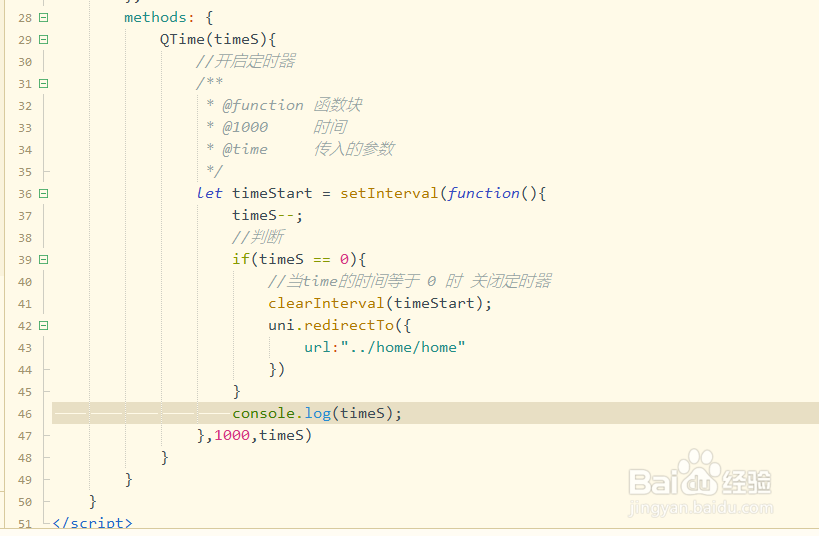Click the 'console' word on line 46
The width and height of the screenshot is (819, 536).
pos(263,413)
